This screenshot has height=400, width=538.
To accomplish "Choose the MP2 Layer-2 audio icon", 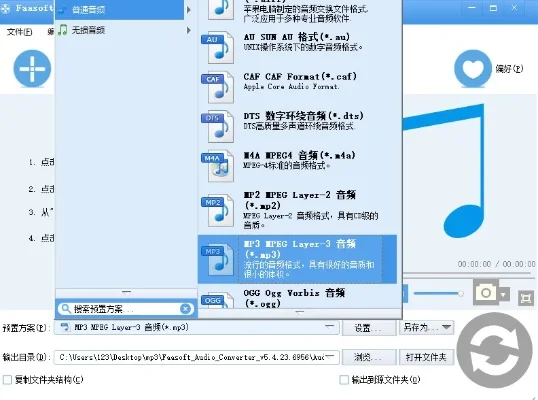I will click(219, 210).
